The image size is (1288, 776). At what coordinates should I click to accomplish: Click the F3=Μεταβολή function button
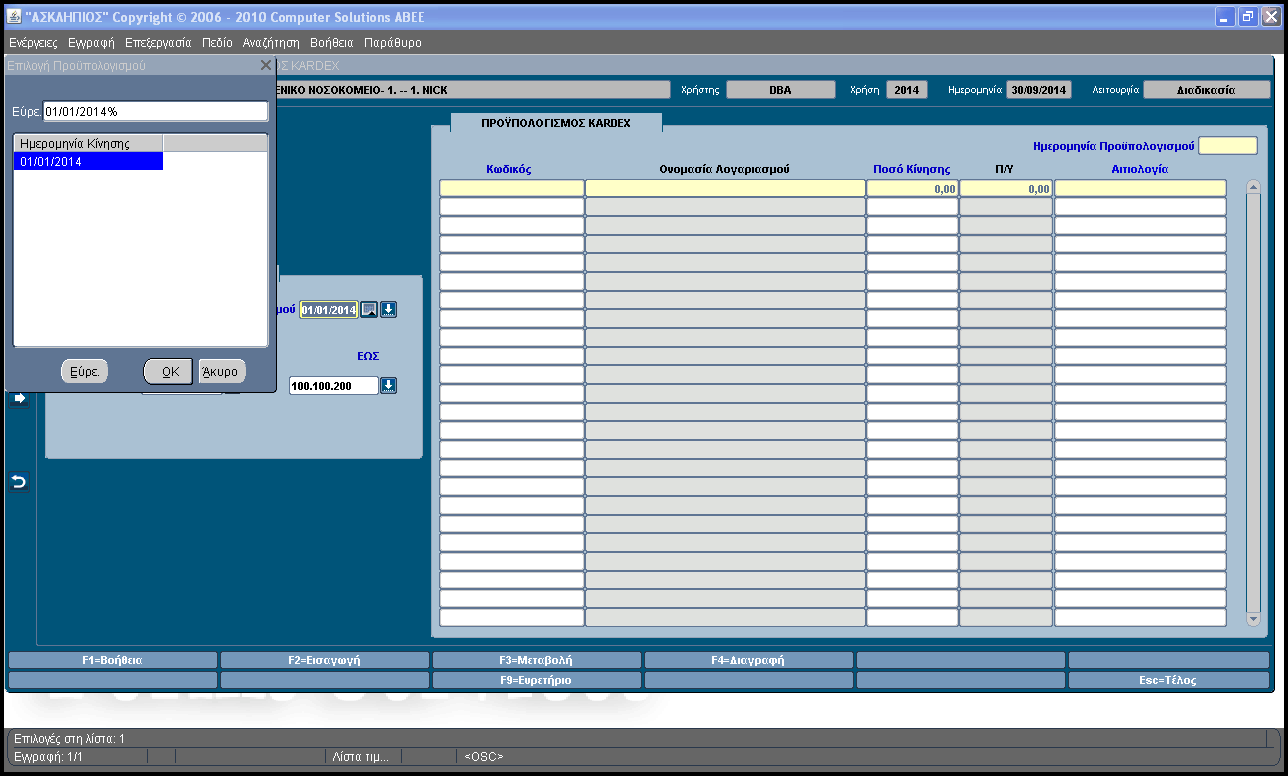point(536,660)
